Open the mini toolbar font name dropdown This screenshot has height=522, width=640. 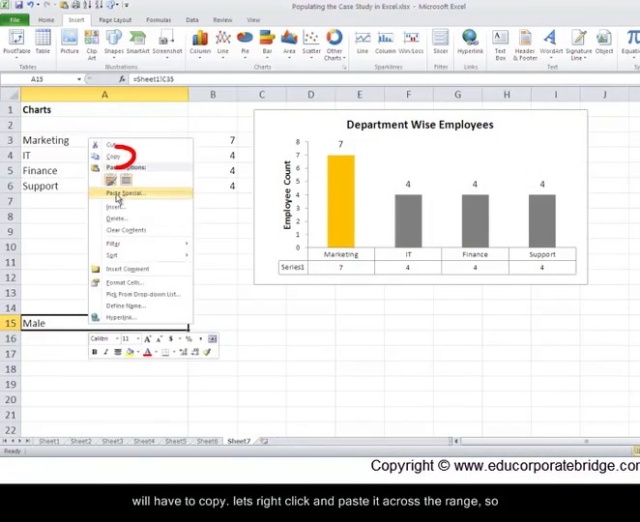point(117,339)
